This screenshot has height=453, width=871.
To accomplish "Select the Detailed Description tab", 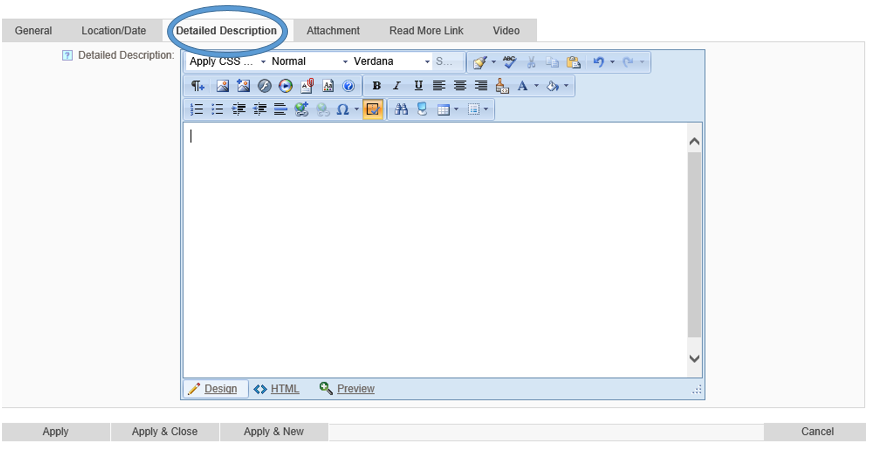I will click(226, 31).
